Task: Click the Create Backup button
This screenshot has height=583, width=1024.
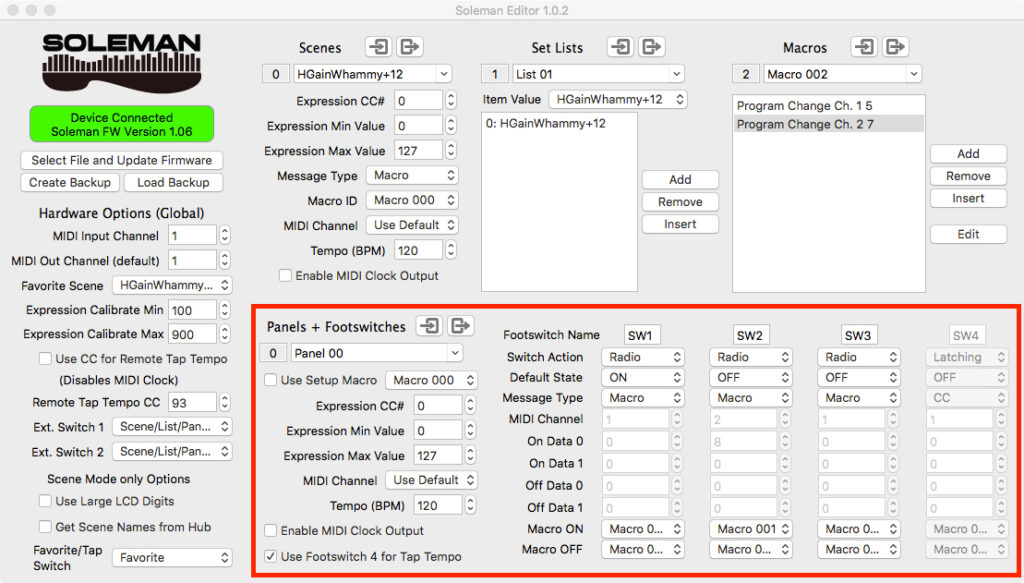Action: [70, 183]
